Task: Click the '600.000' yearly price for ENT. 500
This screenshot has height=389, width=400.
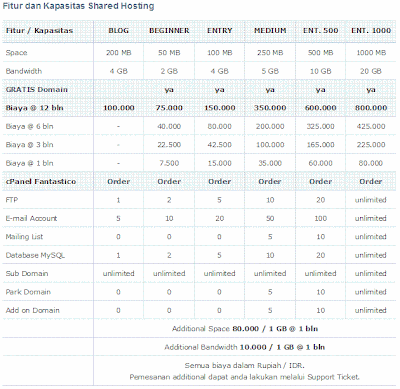Action: [320, 108]
